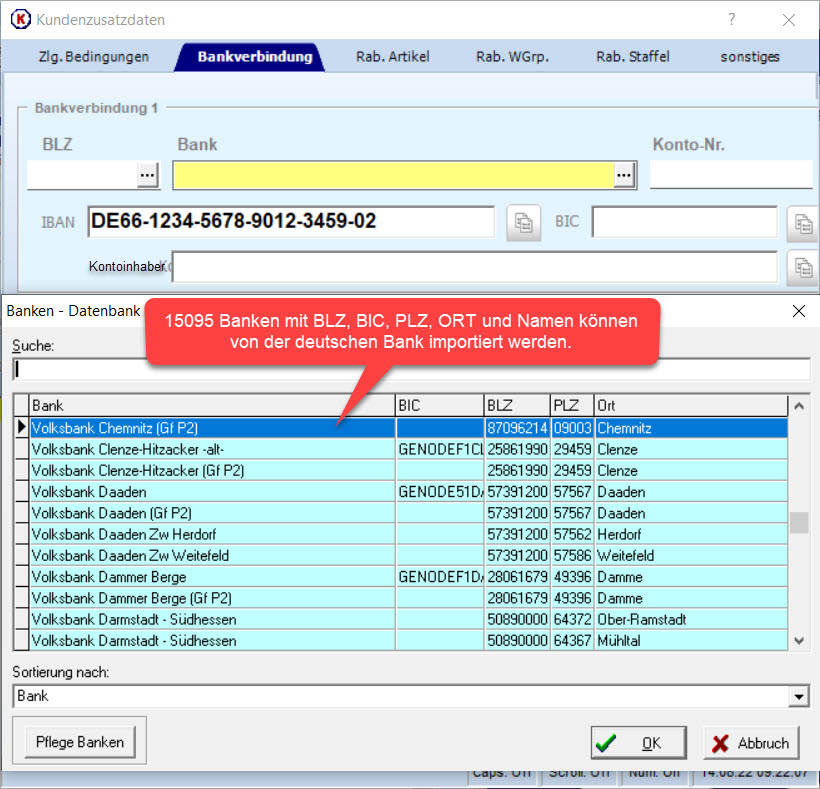Open Bank lookup with ellipsis button
This screenshot has height=789, width=820.
624,175
